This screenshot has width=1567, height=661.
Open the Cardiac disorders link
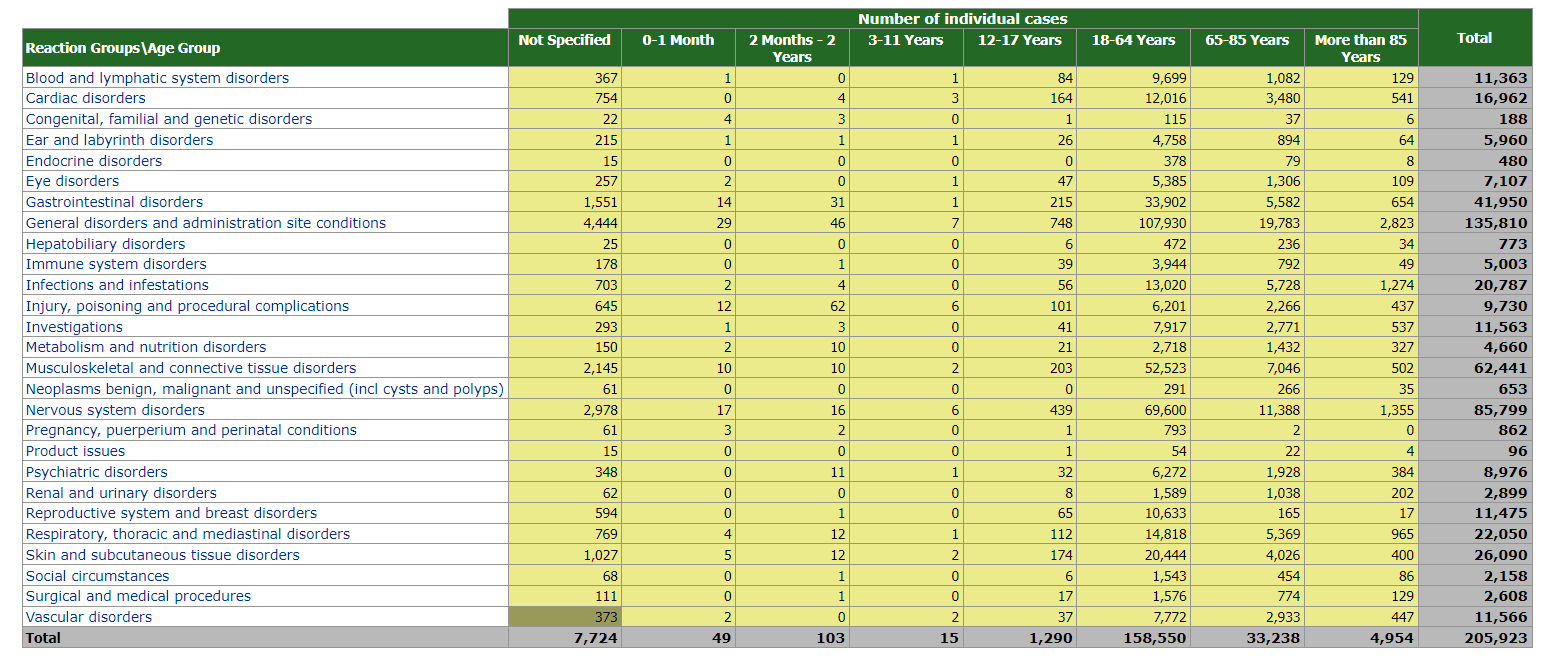86,98
